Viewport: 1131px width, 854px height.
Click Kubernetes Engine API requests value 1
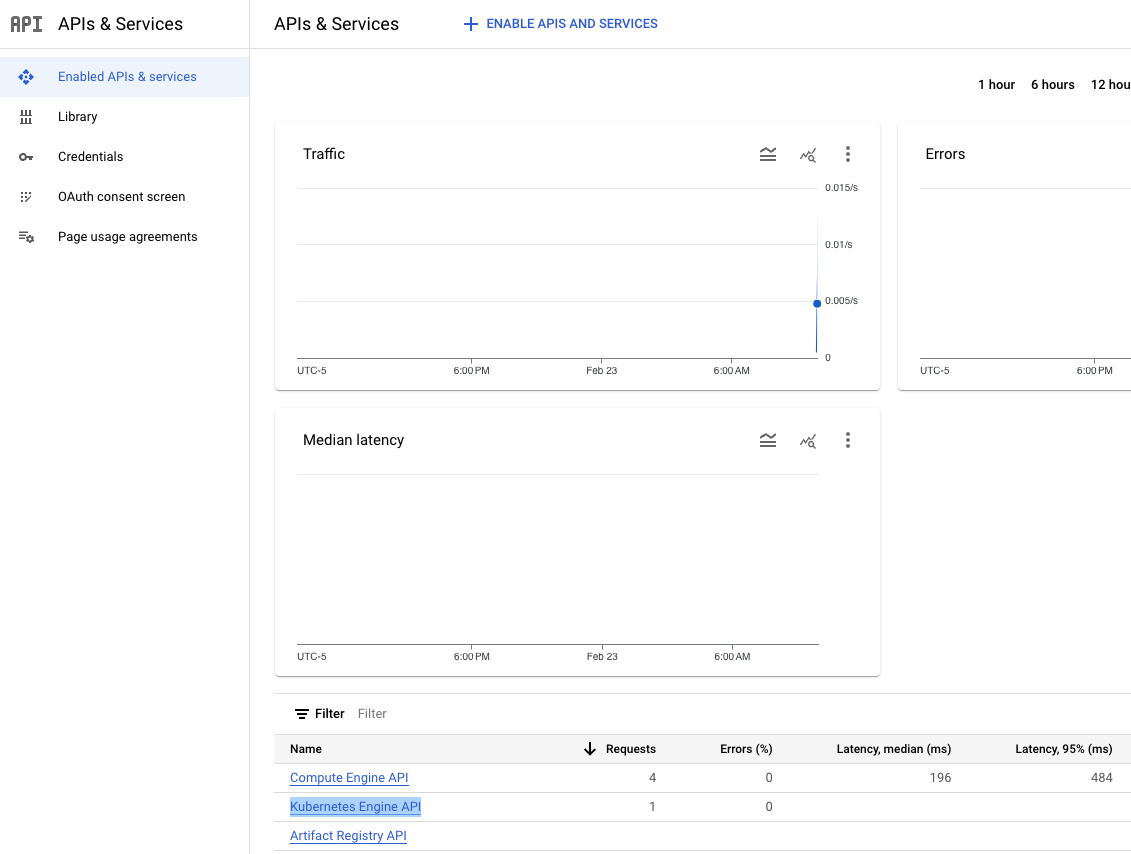pos(652,806)
